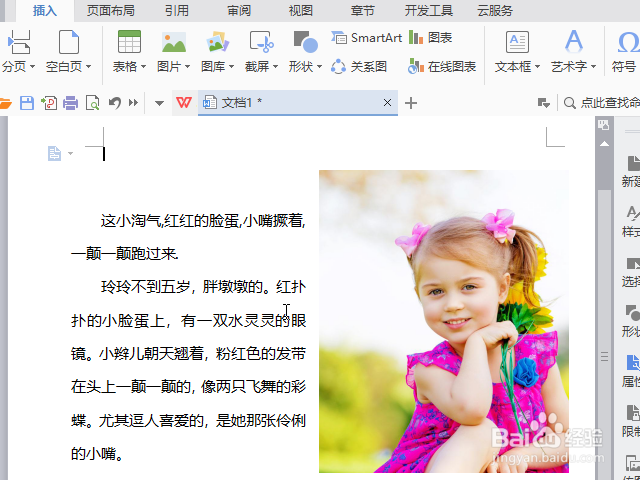Click in the text line 一颠一颠跑过来
The image size is (640, 480).
pos(124,254)
